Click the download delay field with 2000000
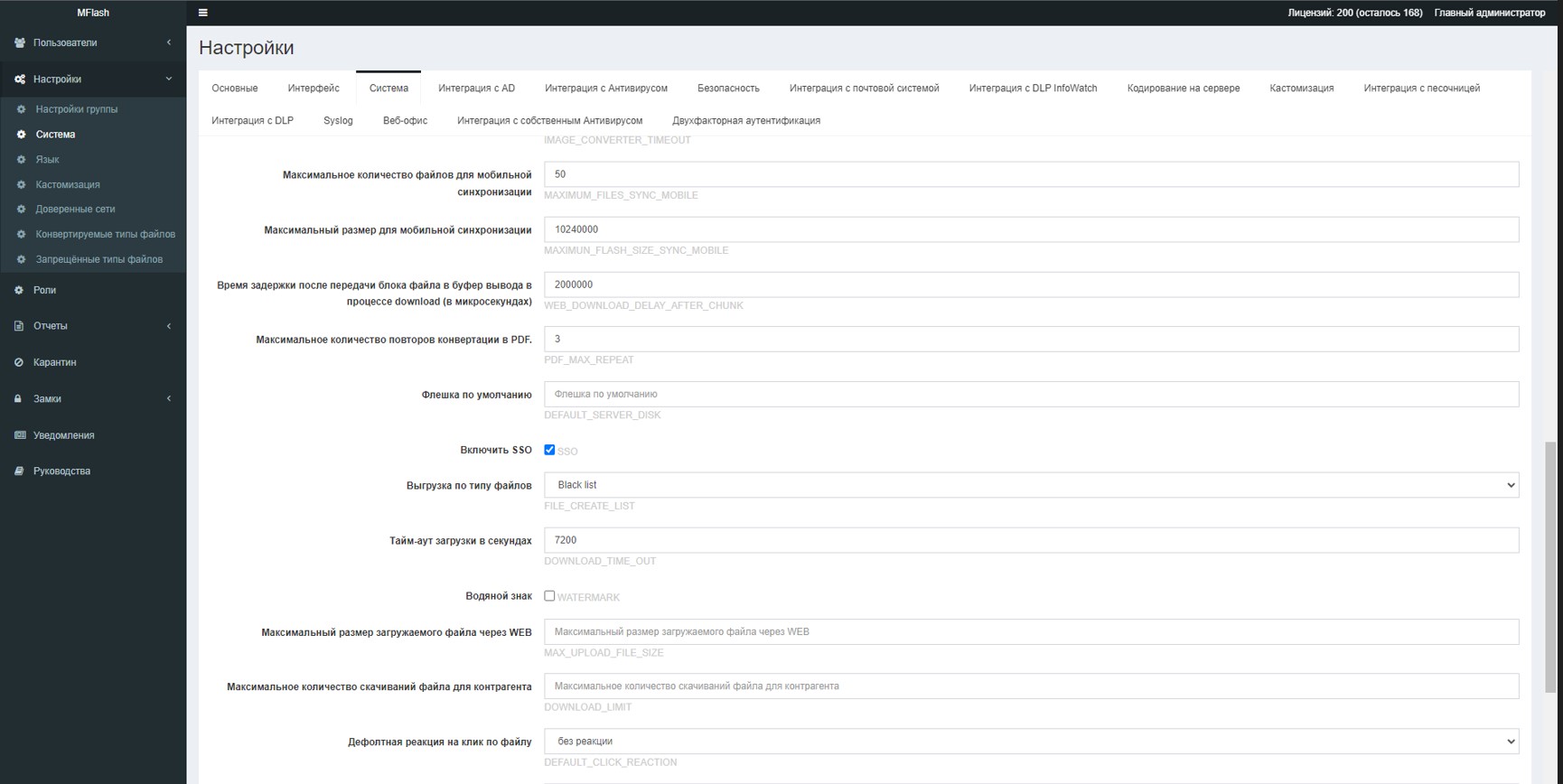The image size is (1563, 784). click(x=1031, y=285)
